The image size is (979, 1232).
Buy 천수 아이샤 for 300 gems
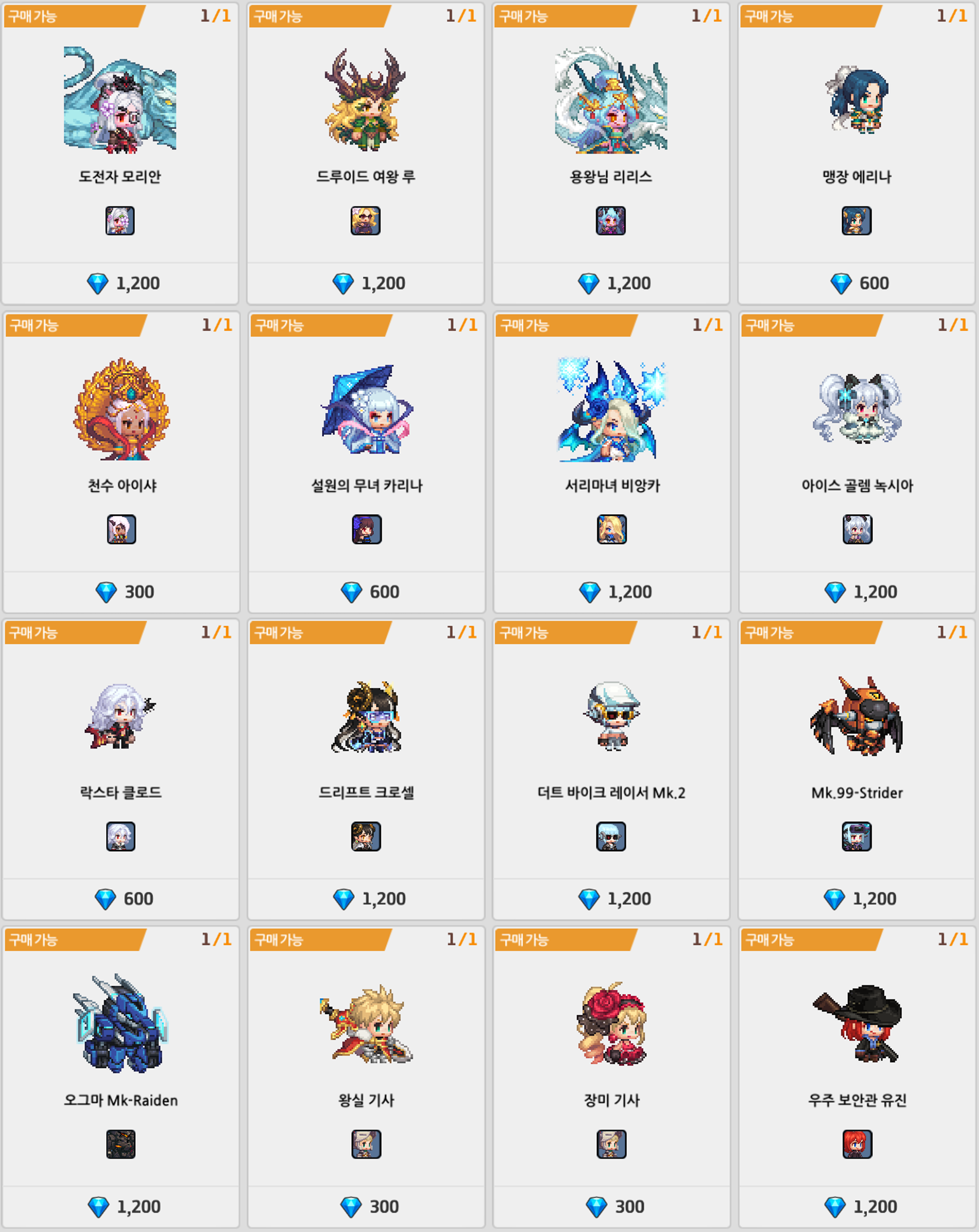125,592
